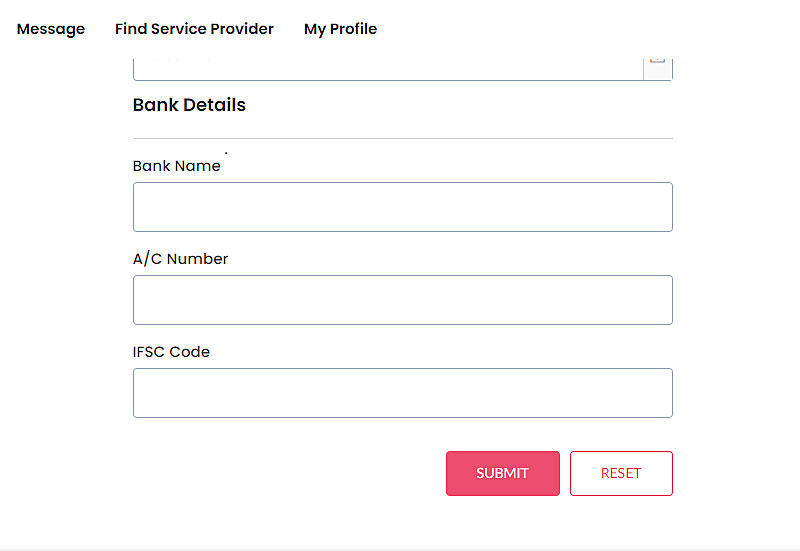Click the partially visible field above Bank Details

point(387,68)
